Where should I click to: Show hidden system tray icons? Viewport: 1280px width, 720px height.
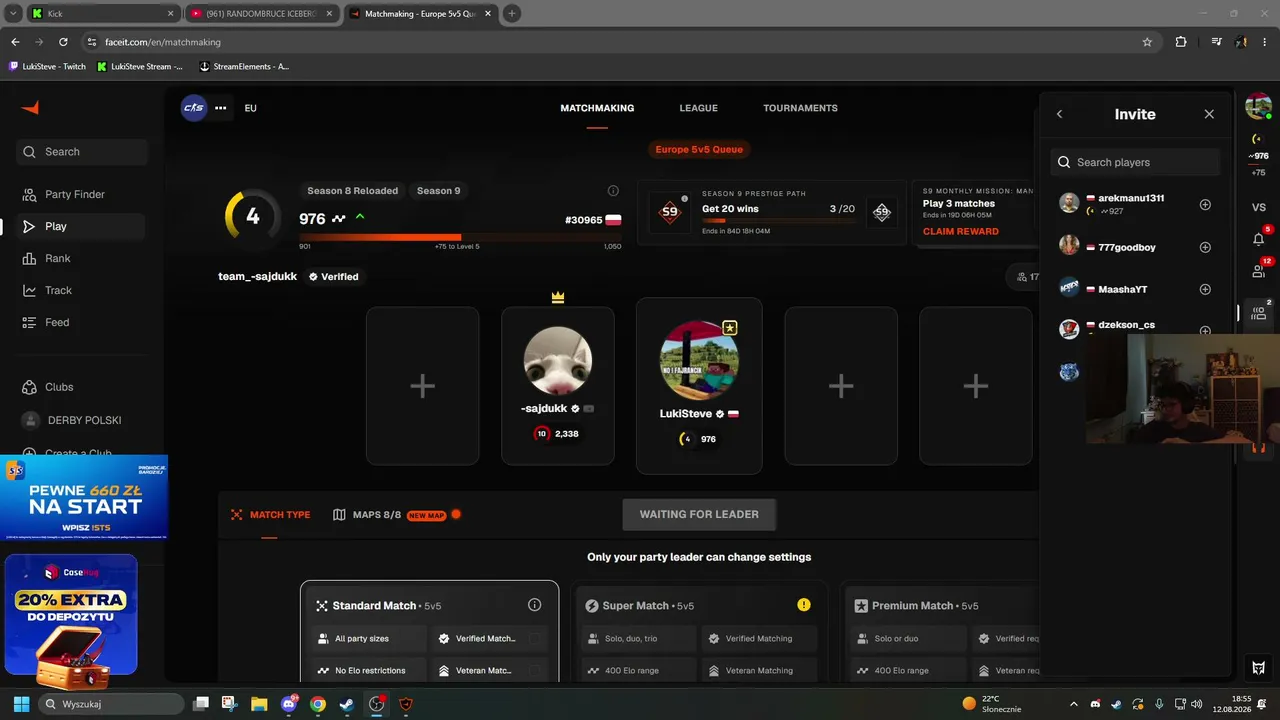(x=1074, y=704)
